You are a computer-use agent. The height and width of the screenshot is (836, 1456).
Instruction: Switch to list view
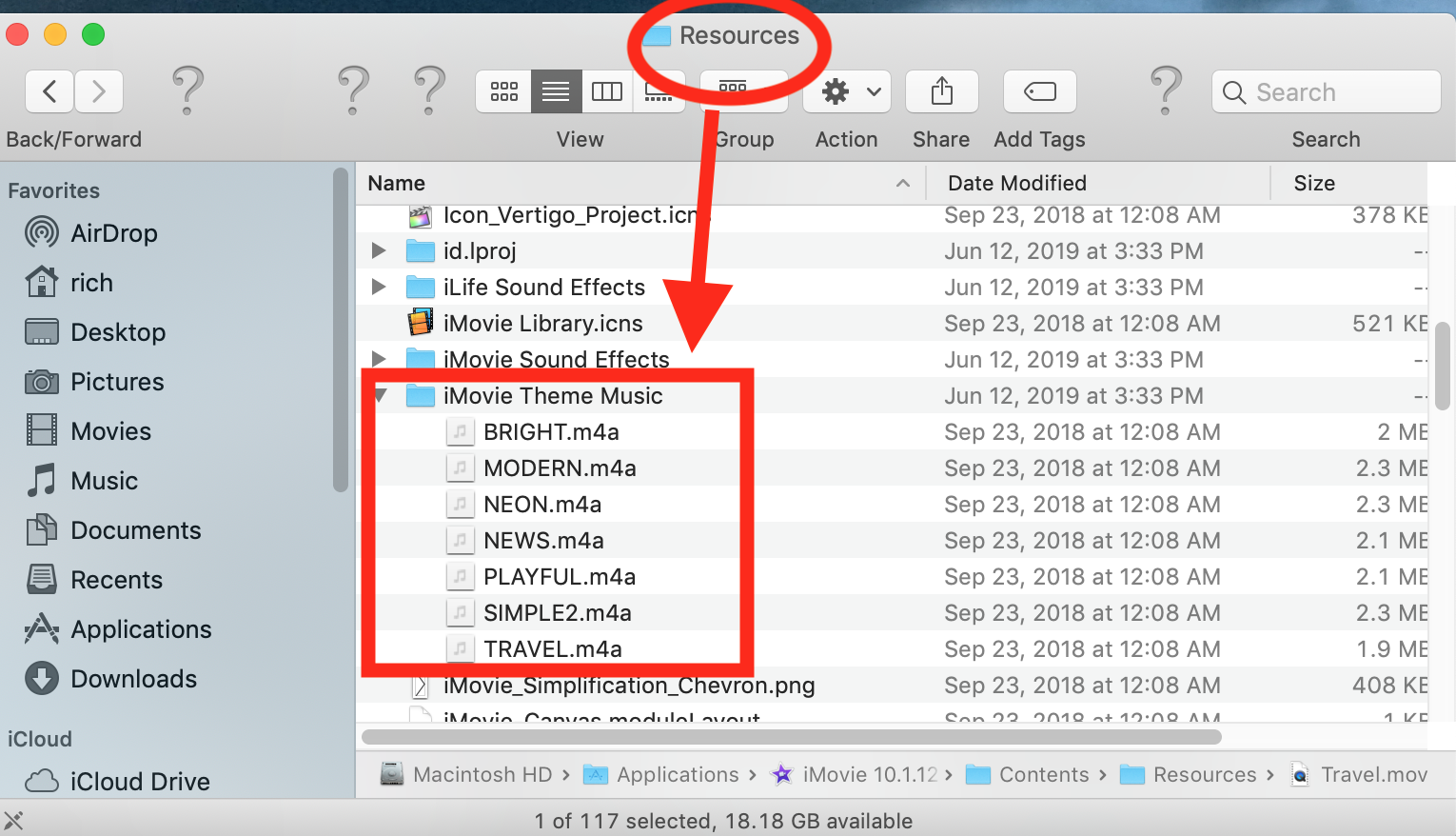556,91
